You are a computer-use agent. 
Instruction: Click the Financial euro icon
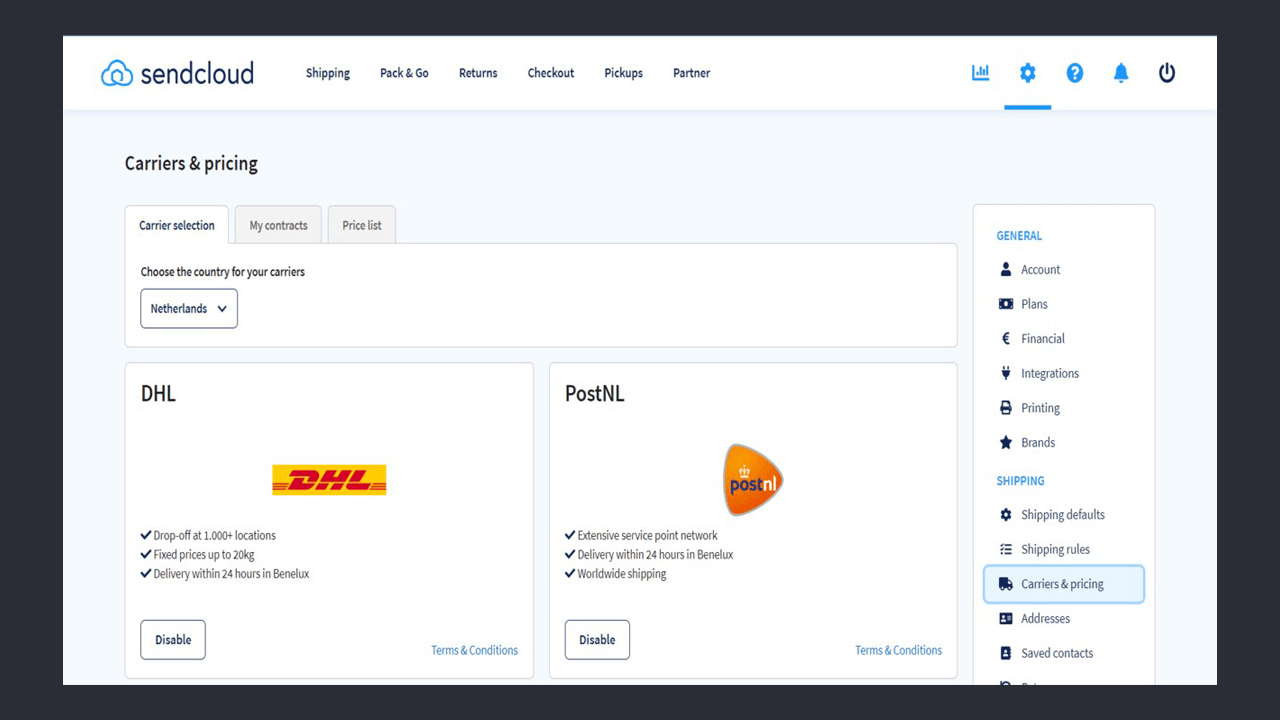1006,339
